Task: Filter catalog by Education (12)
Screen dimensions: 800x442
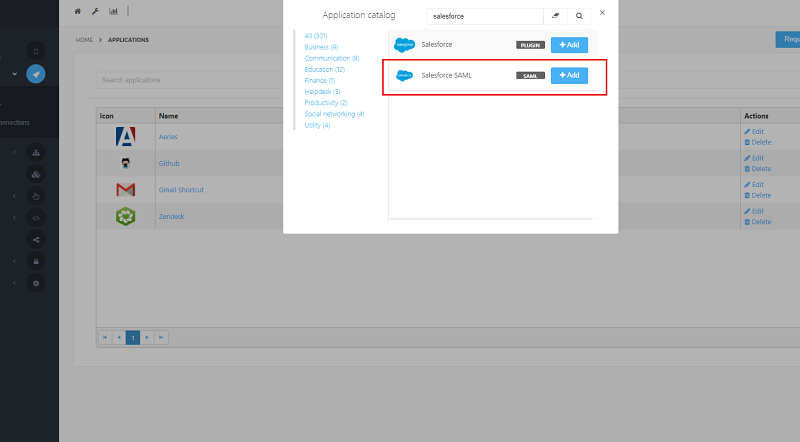Action: 324,69
